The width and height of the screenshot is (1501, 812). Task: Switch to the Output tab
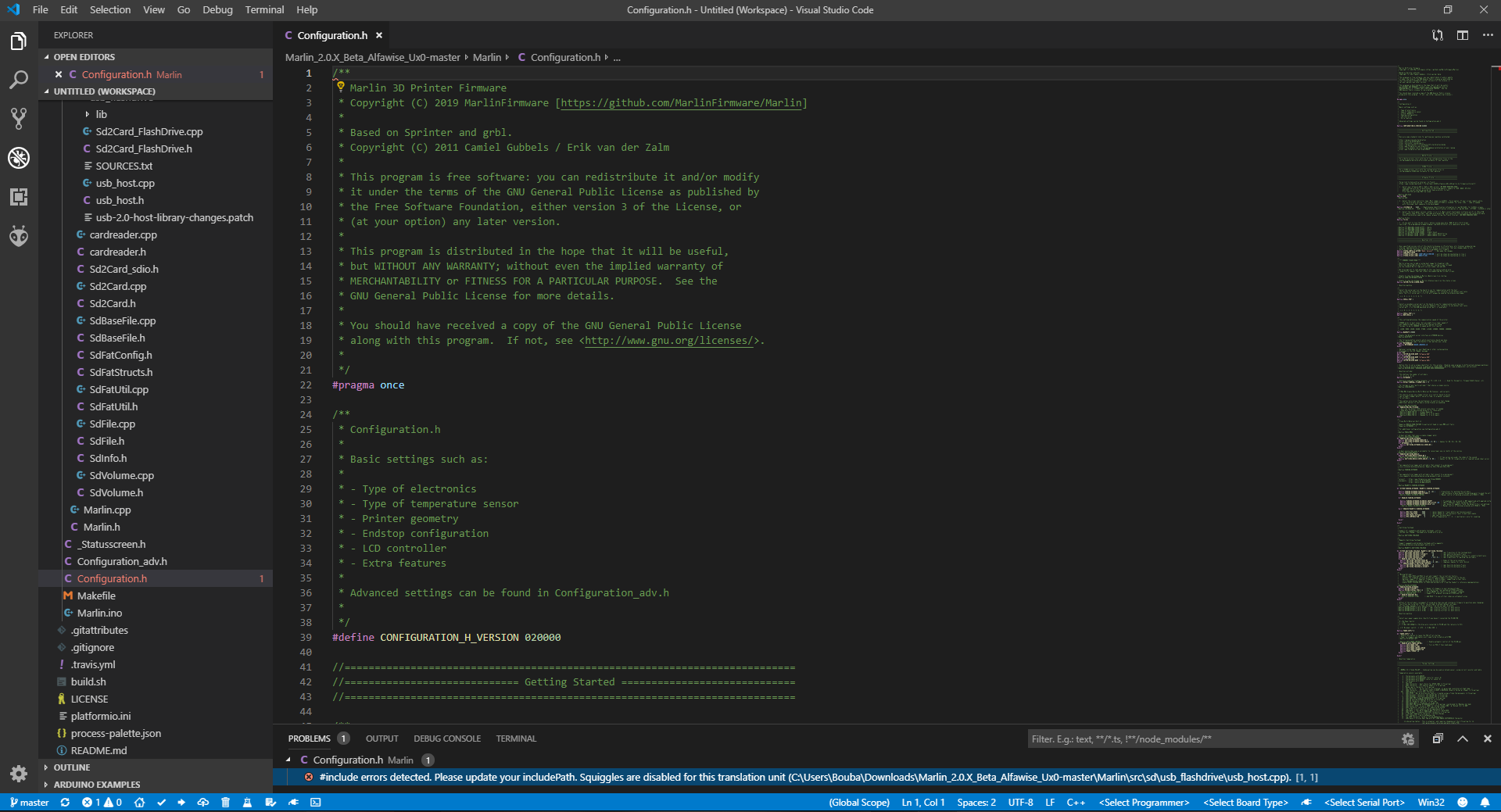(382, 739)
